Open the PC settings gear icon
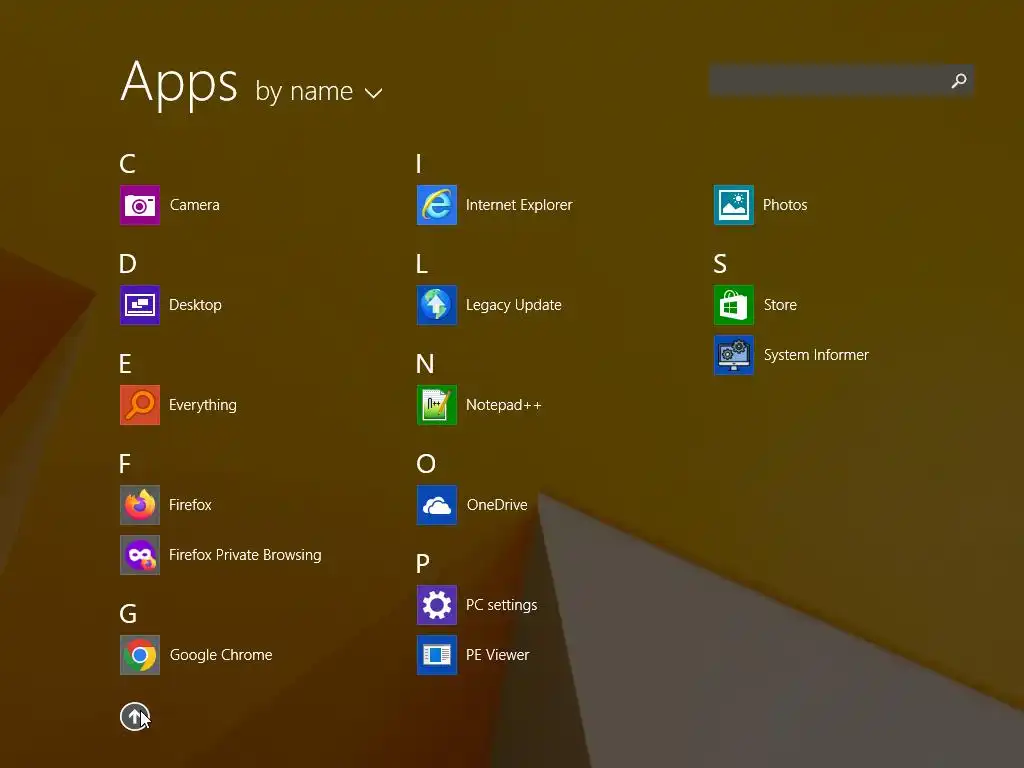The width and height of the screenshot is (1024, 768). 437,605
